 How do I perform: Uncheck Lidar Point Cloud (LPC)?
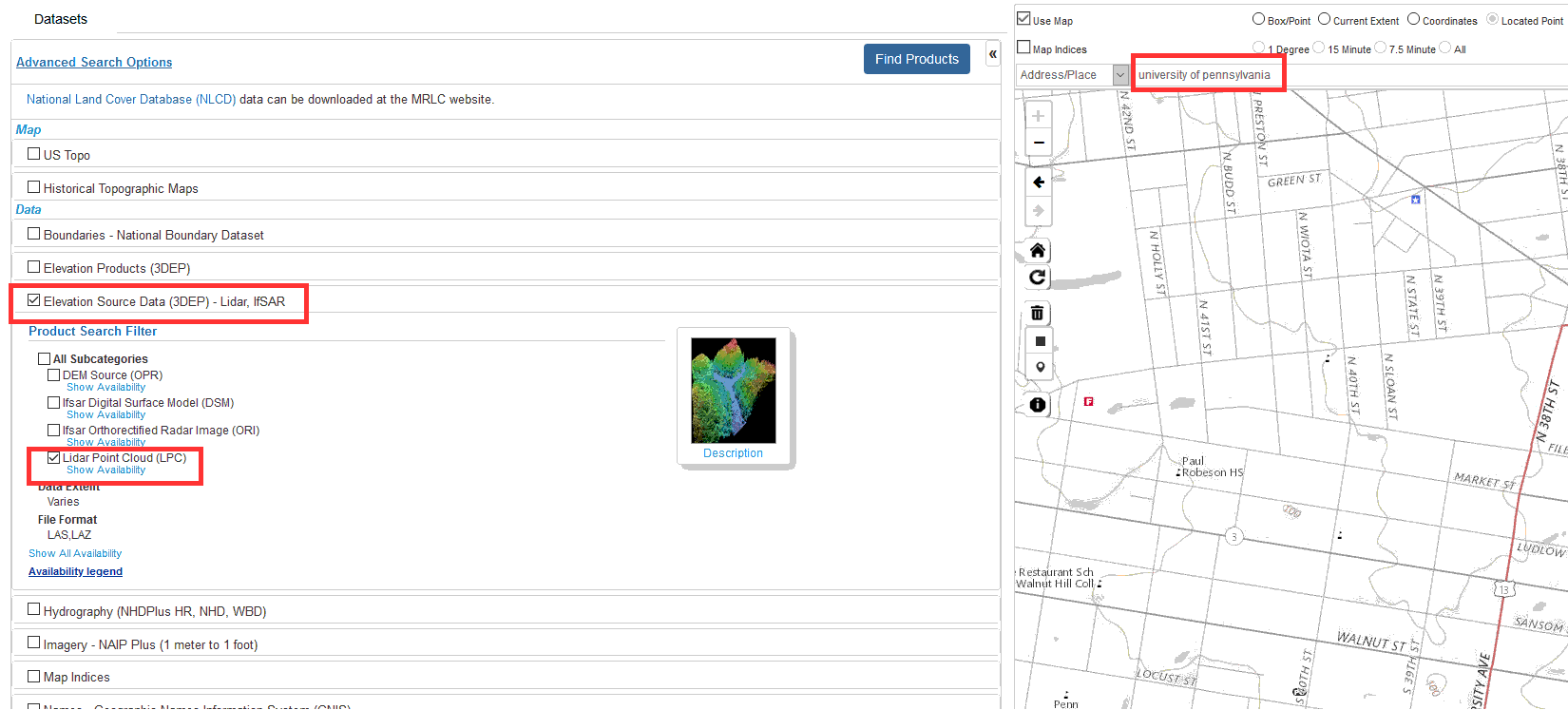54,458
